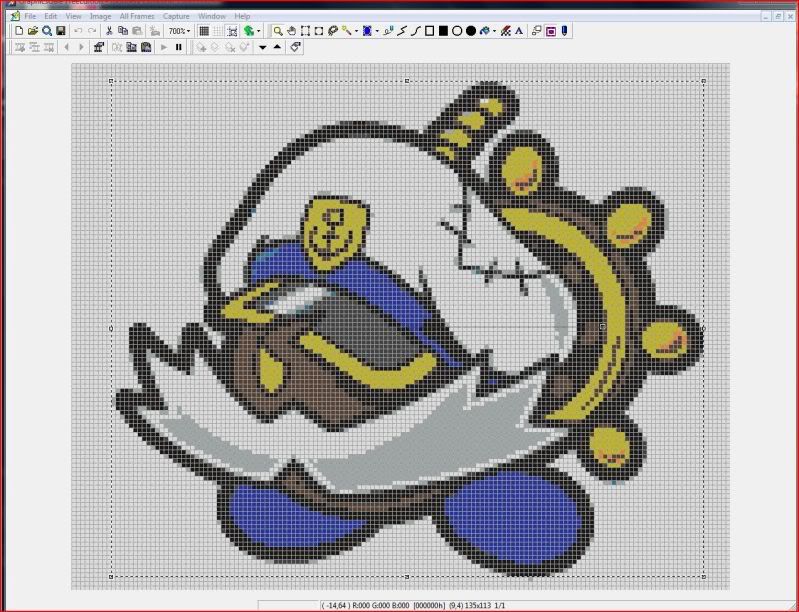
Task: Click the New file icon
Action: click(19, 31)
